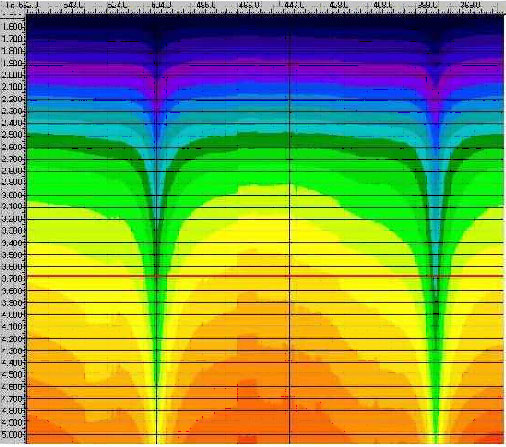The height and width of the screenshot is (447, 506).
Task: Click the 5.000 label on the time axis
Action: [x=13, y=435]
